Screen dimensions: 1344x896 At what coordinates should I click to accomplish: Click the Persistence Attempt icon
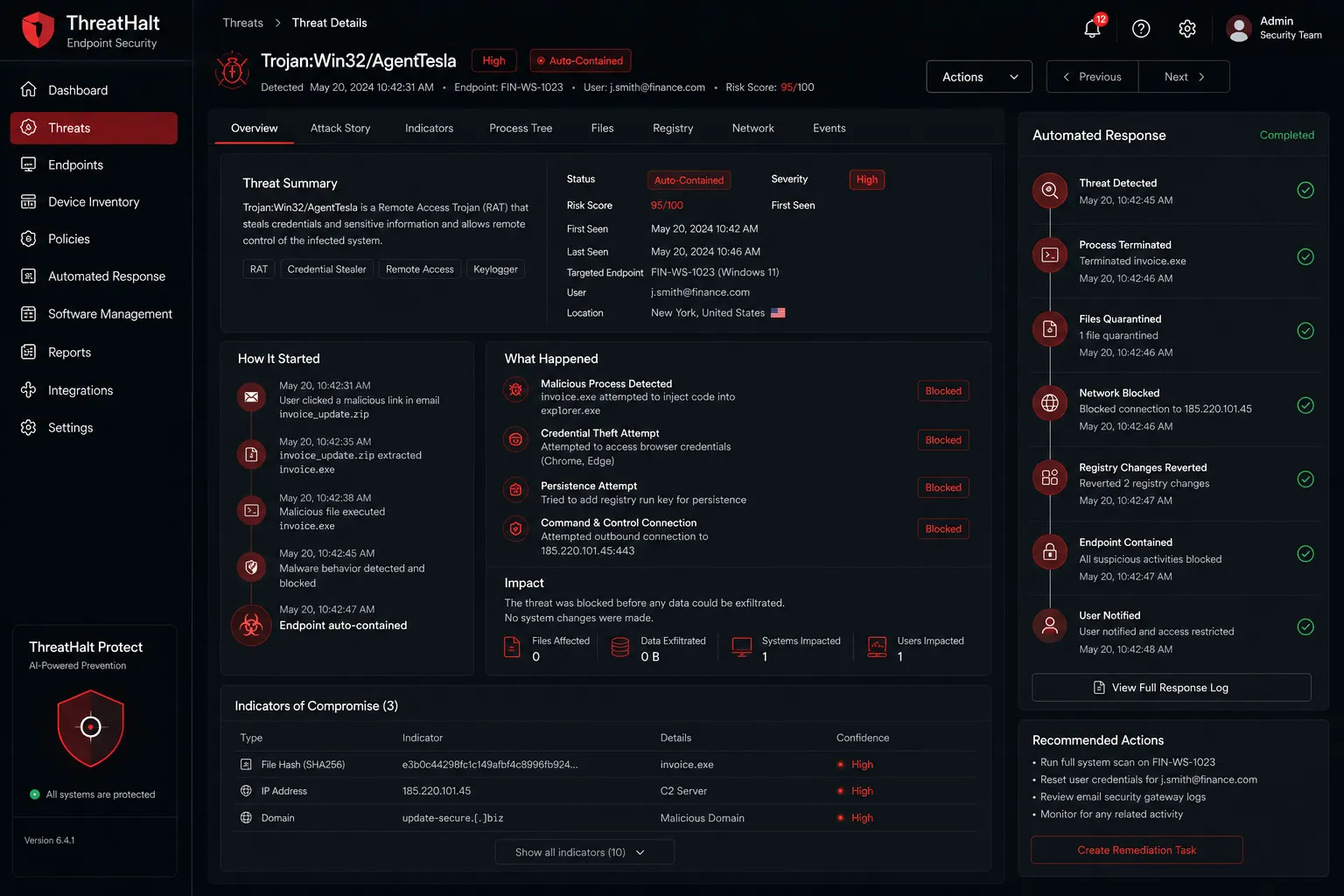click(x=516, y=490)
